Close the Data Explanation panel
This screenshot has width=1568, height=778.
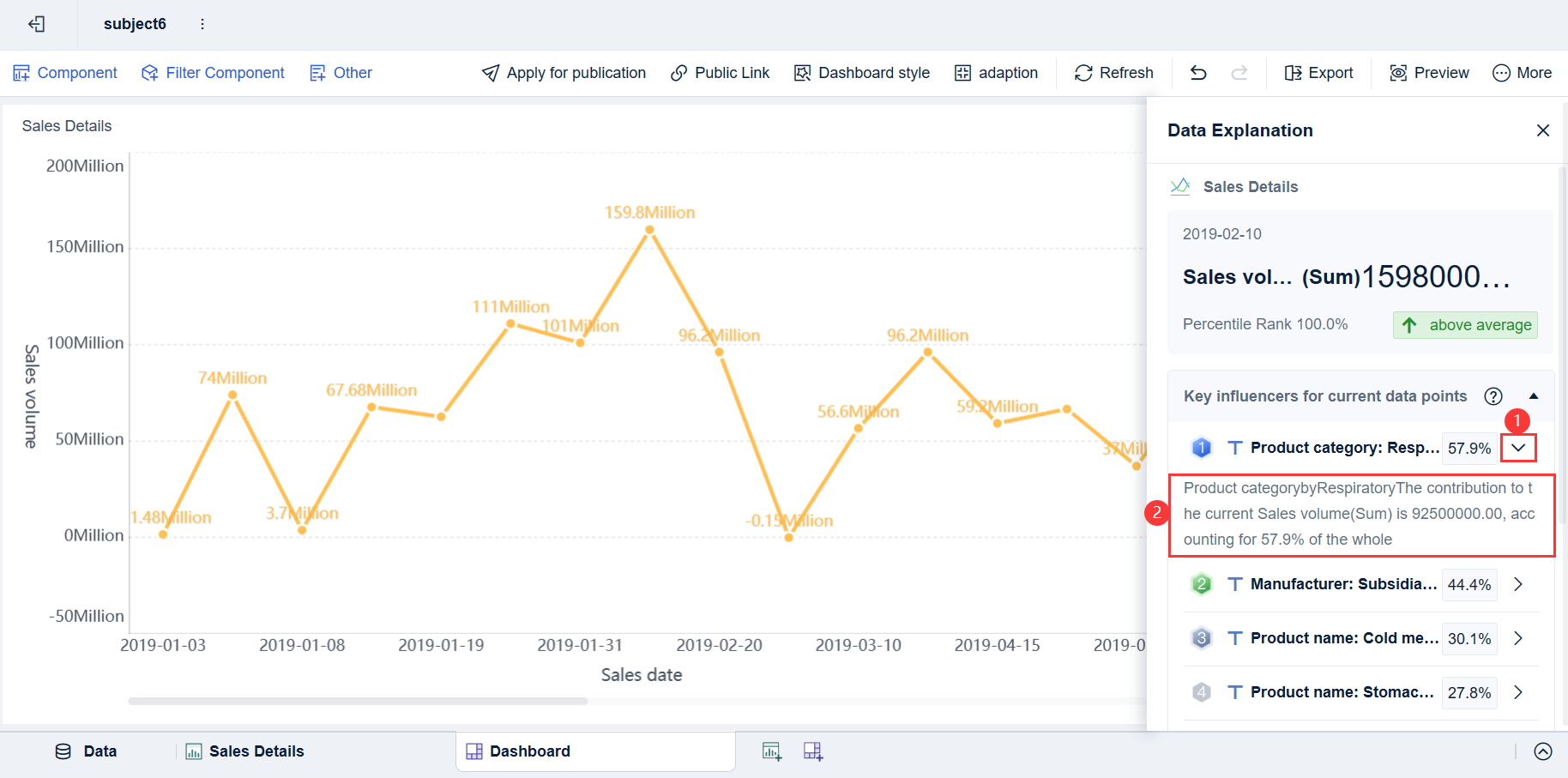tap(1543, 130)
